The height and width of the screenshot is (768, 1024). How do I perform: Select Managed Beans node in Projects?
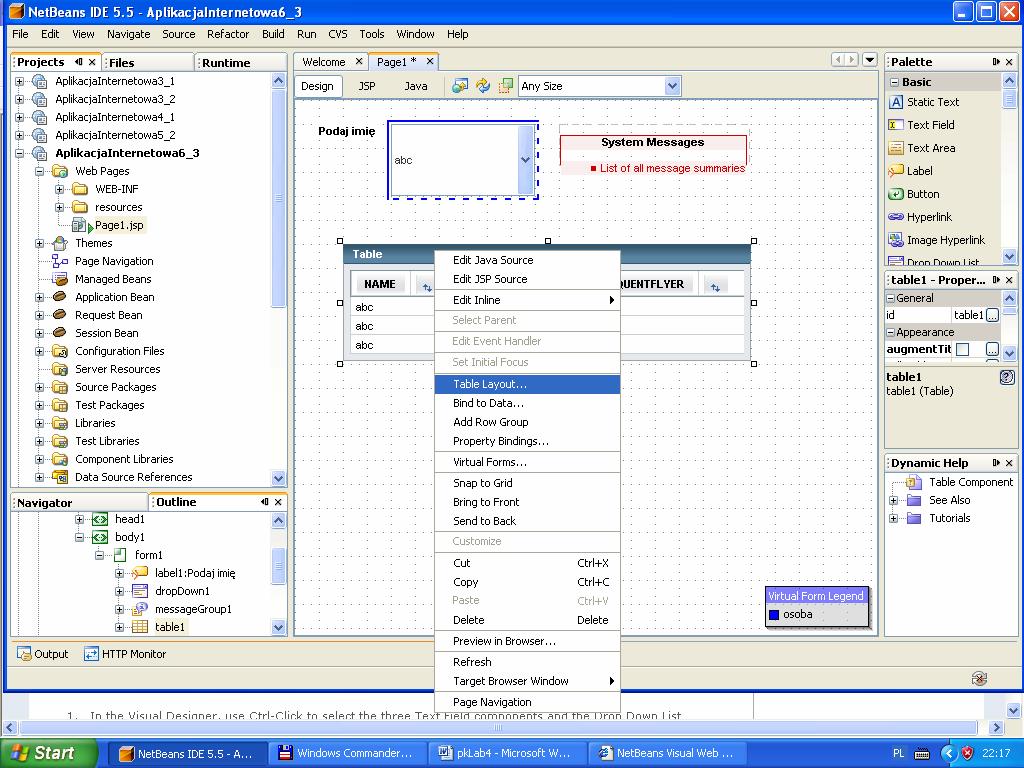(x=112, y=279)
